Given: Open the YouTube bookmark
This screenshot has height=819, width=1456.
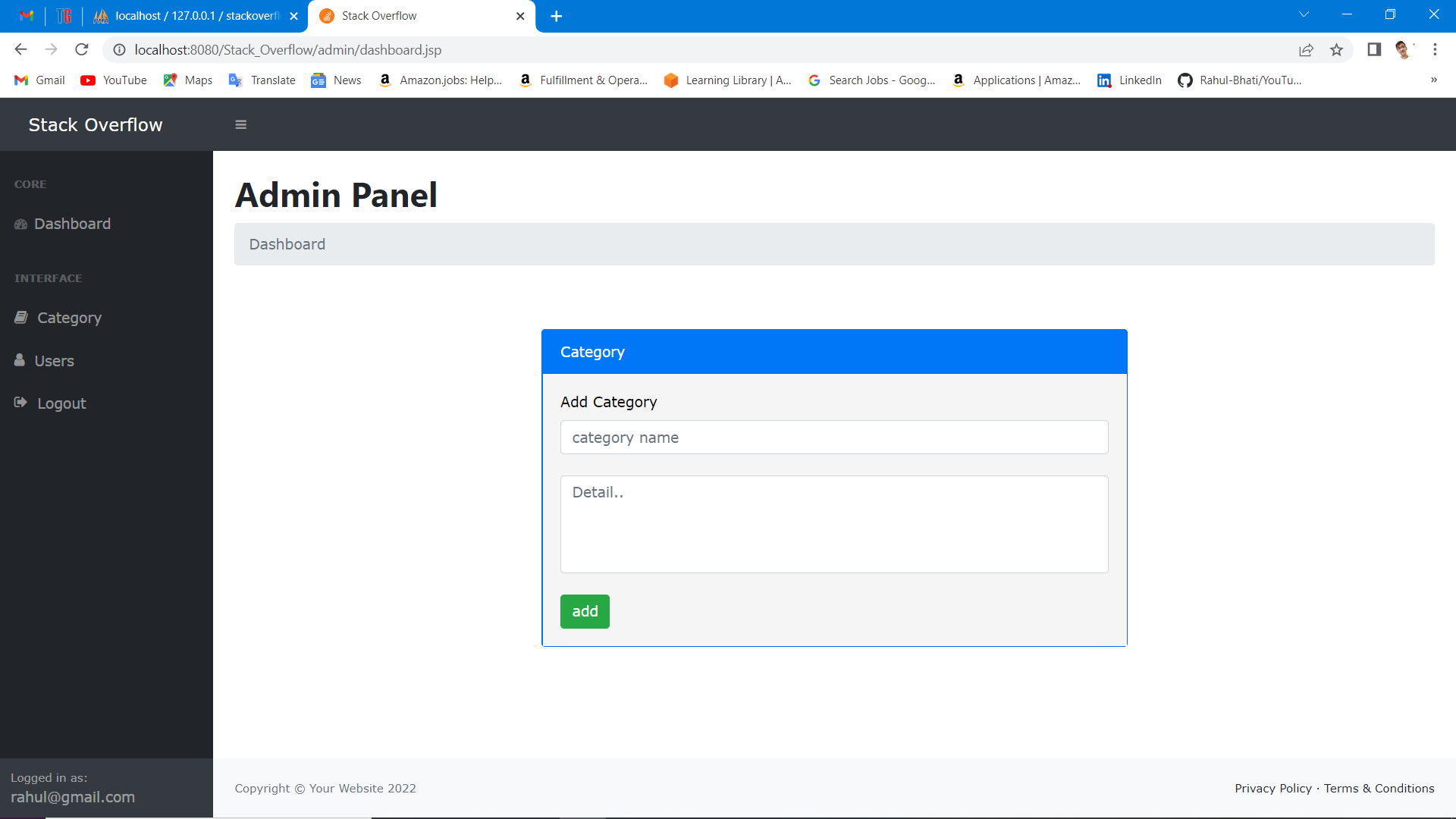Looking at the screenshot, I should point(115,80).
